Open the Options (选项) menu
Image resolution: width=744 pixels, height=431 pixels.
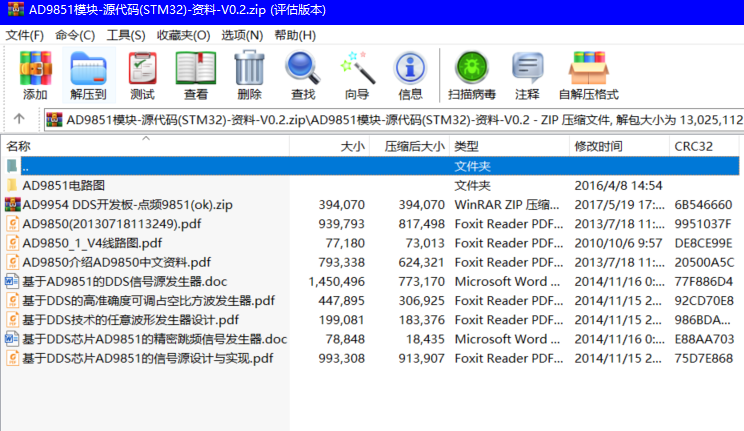tap(242, 35)
